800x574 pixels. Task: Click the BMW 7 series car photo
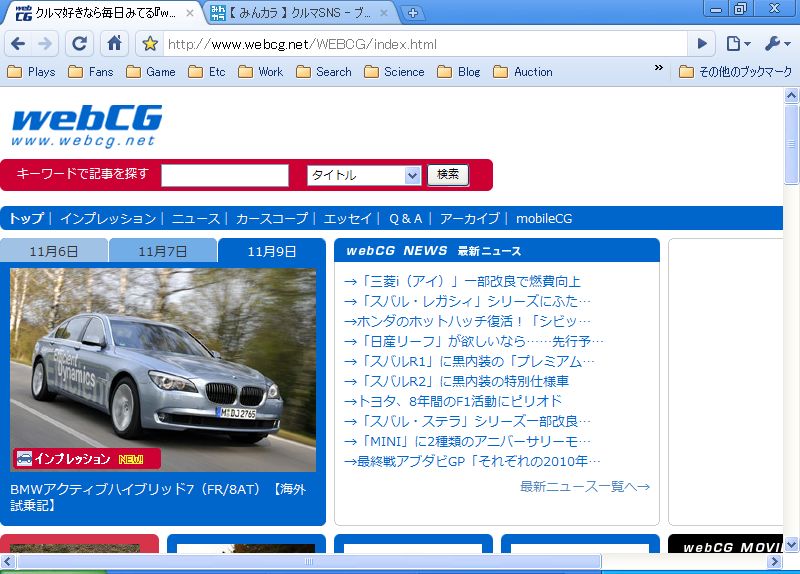(x=163, y=370)
